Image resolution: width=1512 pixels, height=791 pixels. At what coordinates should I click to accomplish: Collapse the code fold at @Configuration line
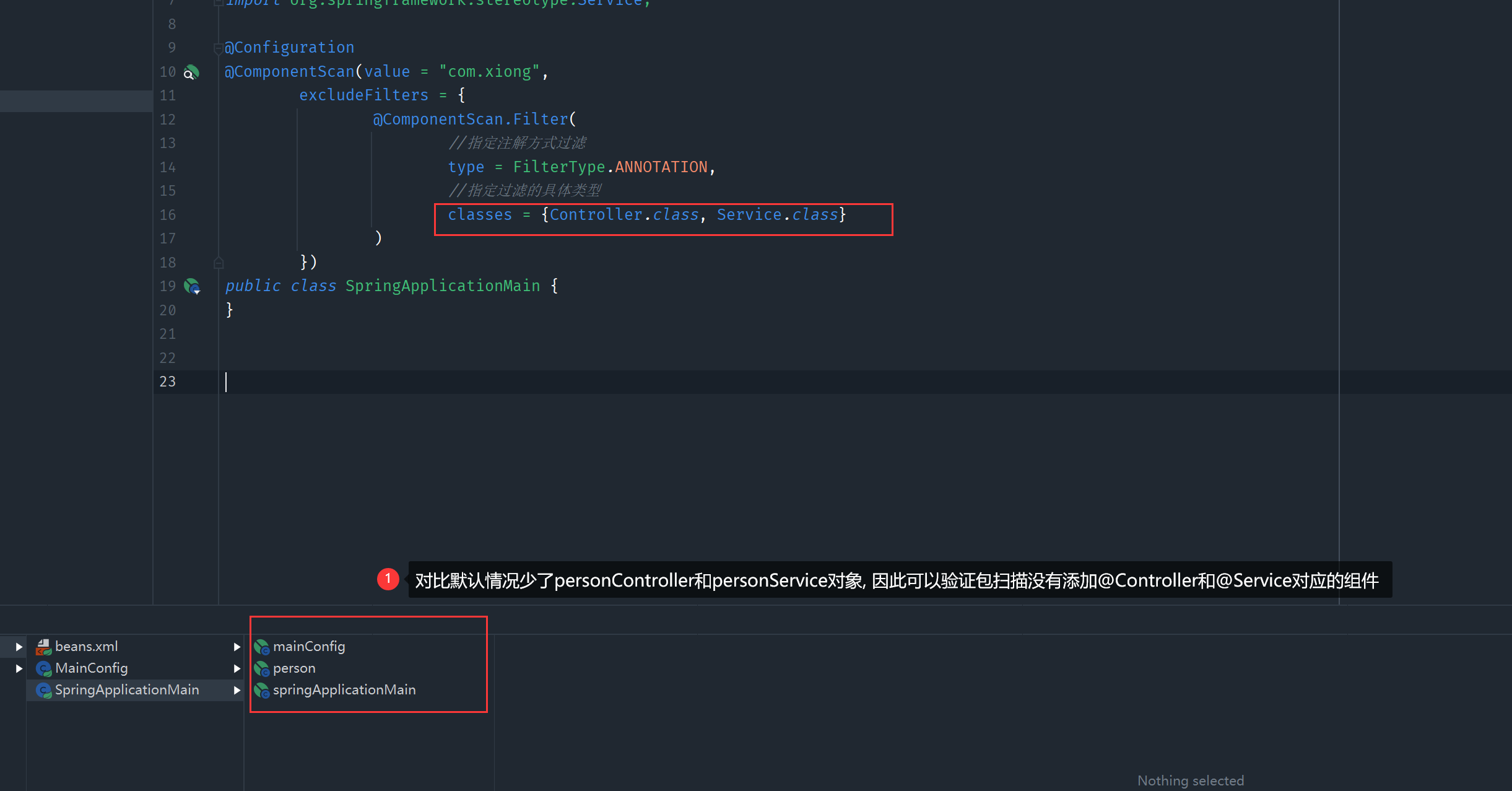tap(218, 48)
